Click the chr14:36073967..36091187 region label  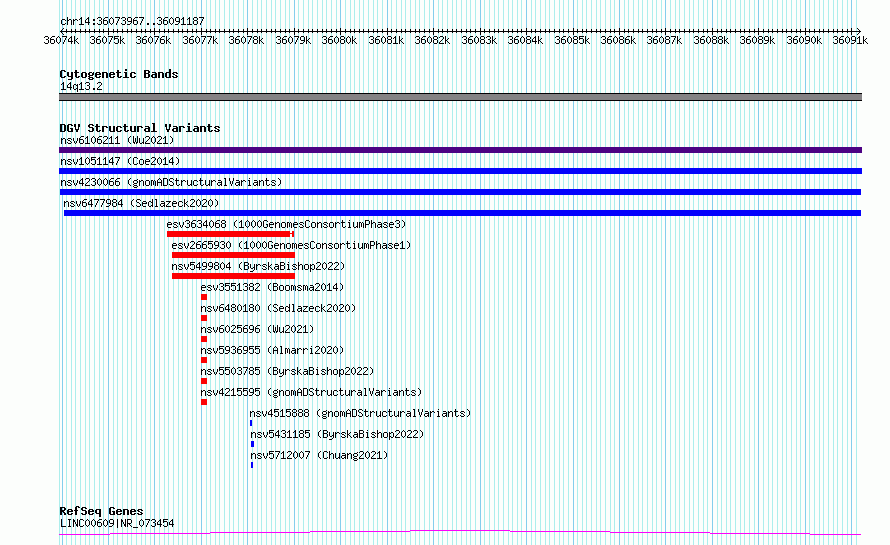pos(132,22)
